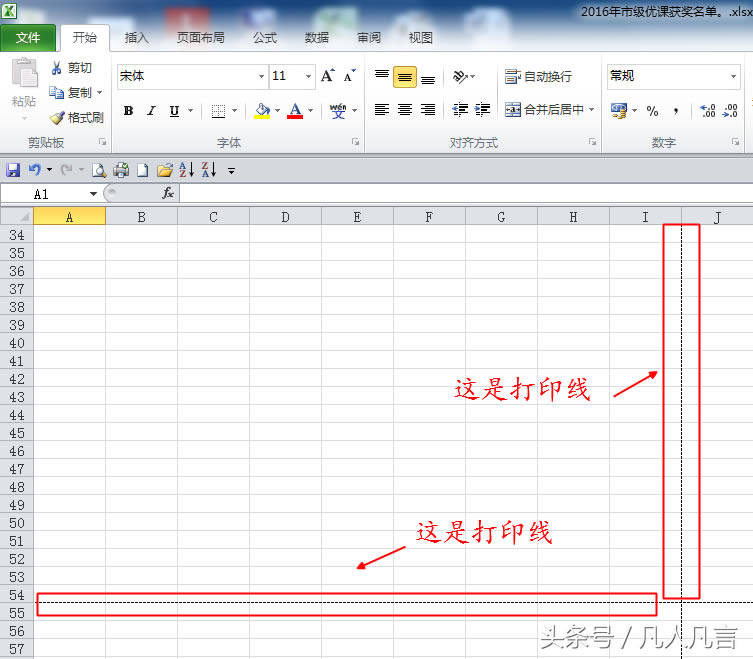Screen dimensions: 753x659
Task: Click the Increase Indent icon
Action: pos(483,110)
